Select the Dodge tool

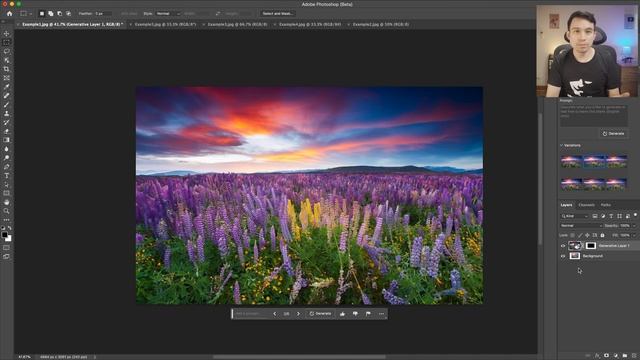[x=7, y=158]
